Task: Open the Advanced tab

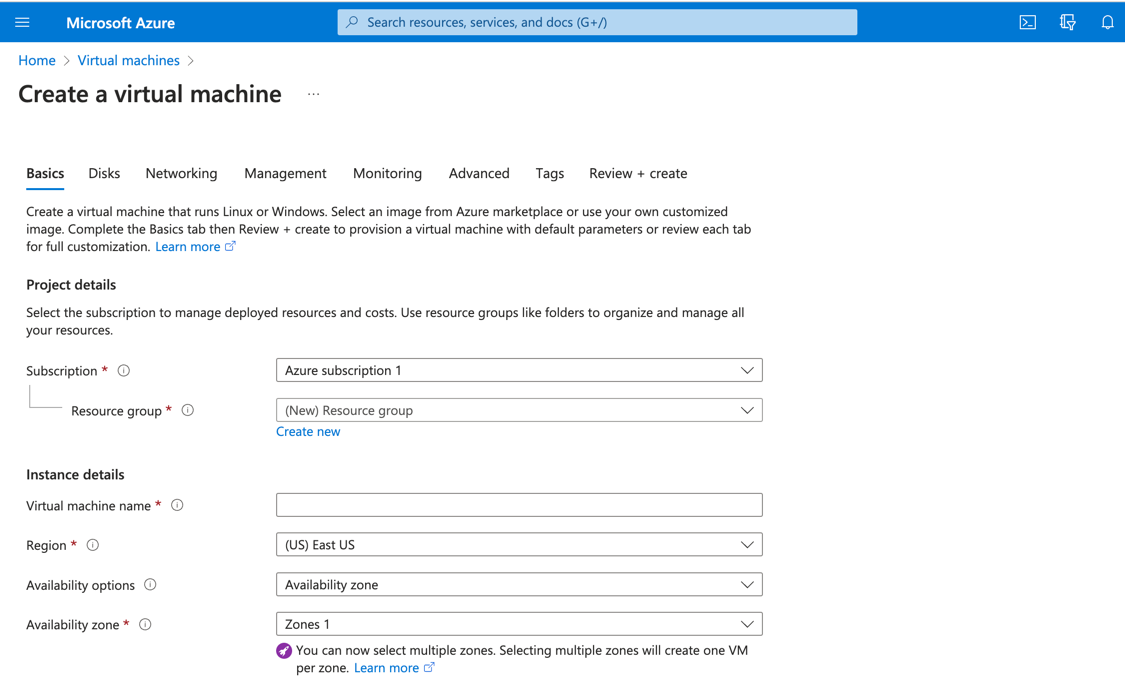Action: click(x=479, y=174)
